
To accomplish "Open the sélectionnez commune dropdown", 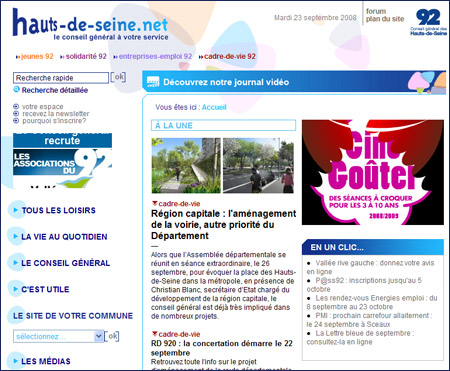I will coord(58,336).
